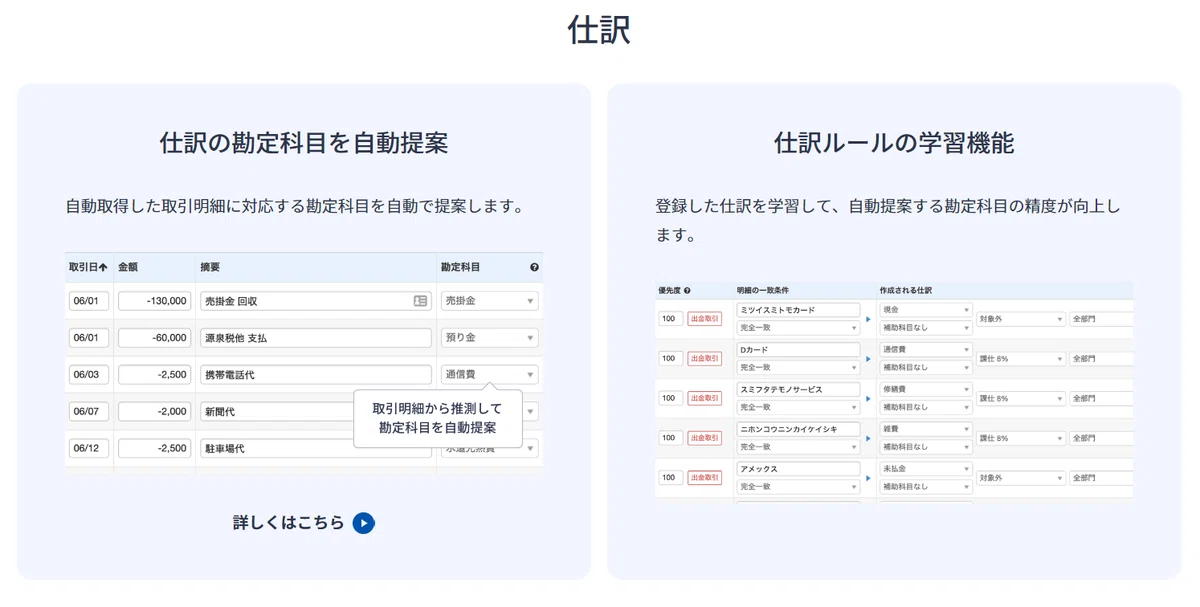Click the 出金取引 tag in Dカード row
Screen dimensions: 1200x607
[705, 358]
